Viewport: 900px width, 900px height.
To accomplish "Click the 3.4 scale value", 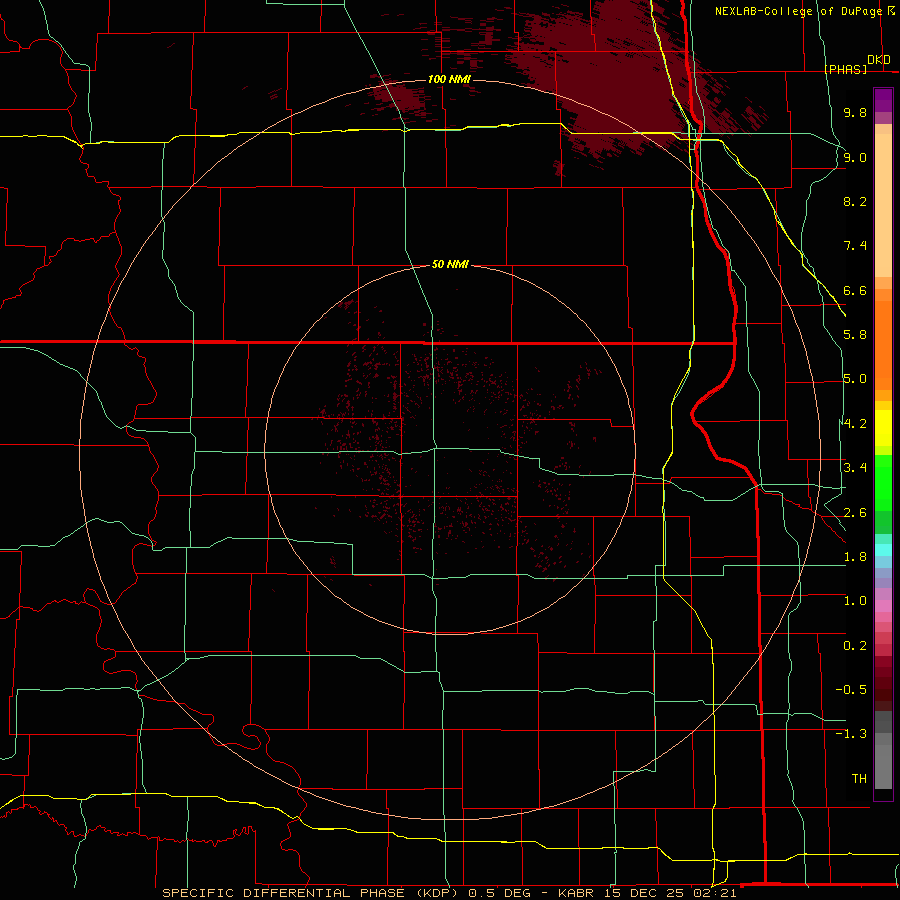I will click(x=855, y=468).
